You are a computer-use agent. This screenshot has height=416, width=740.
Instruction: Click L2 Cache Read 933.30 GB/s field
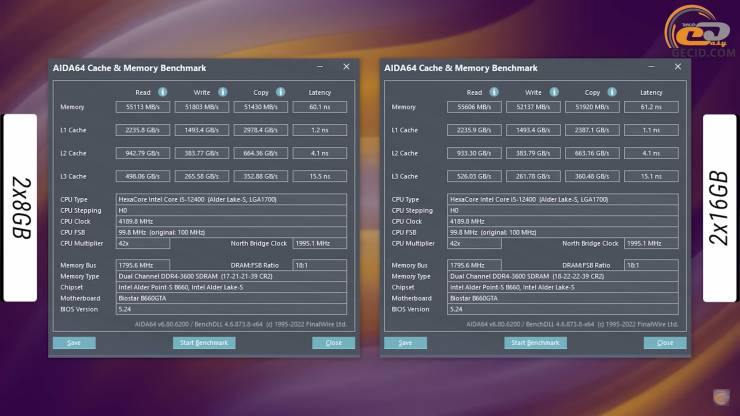coord(474,153)
